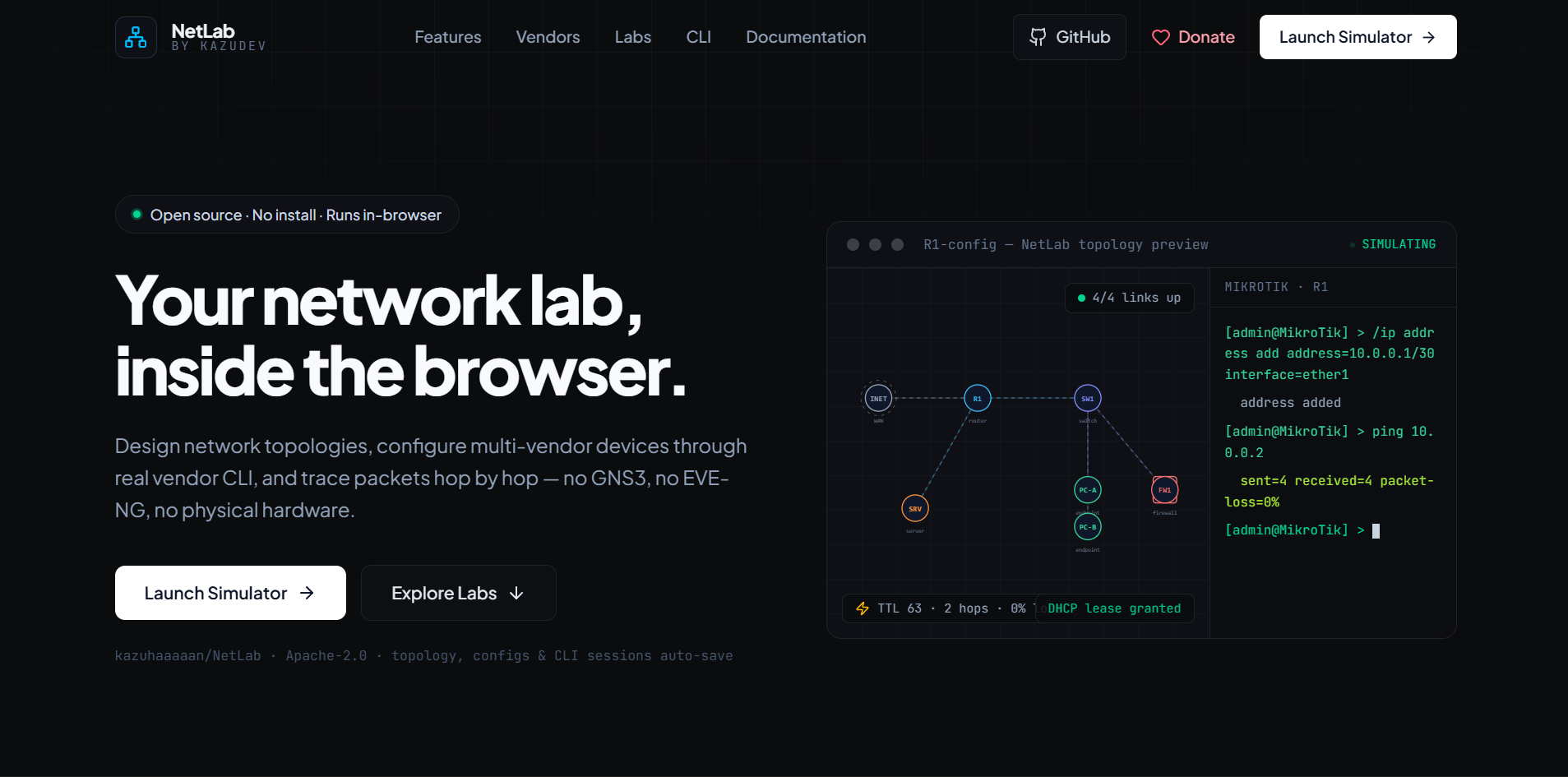Click the Donate heart link
Image resolution: width=1568 pixels, height=777 pixels.
click(1193, 37)
